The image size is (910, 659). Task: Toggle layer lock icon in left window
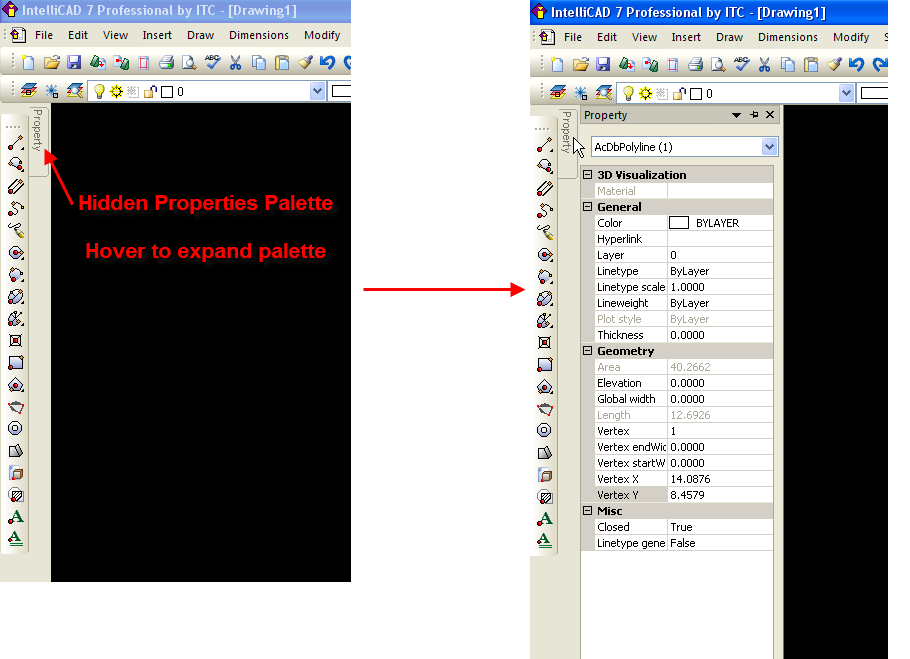click(x=150, y=91)
